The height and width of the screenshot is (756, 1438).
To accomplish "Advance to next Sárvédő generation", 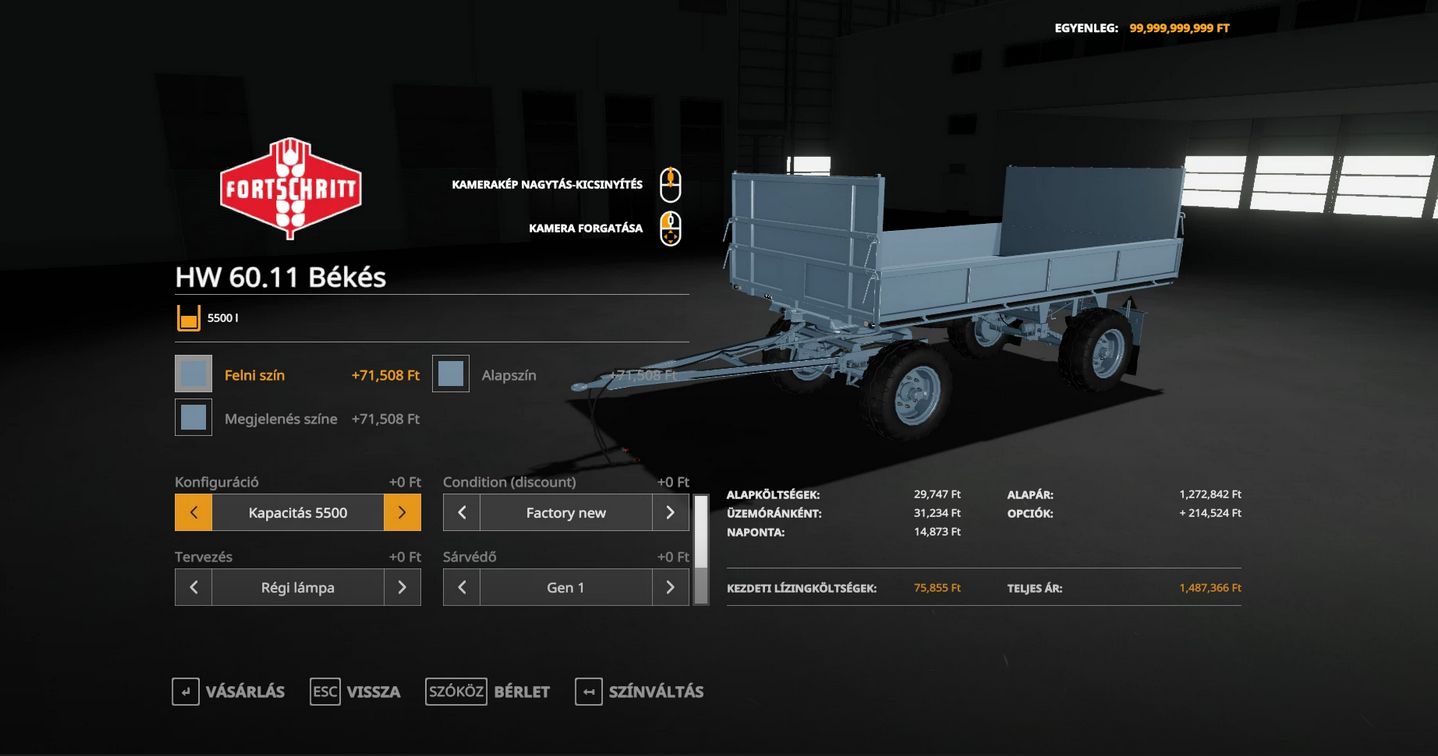I will 670,588.
